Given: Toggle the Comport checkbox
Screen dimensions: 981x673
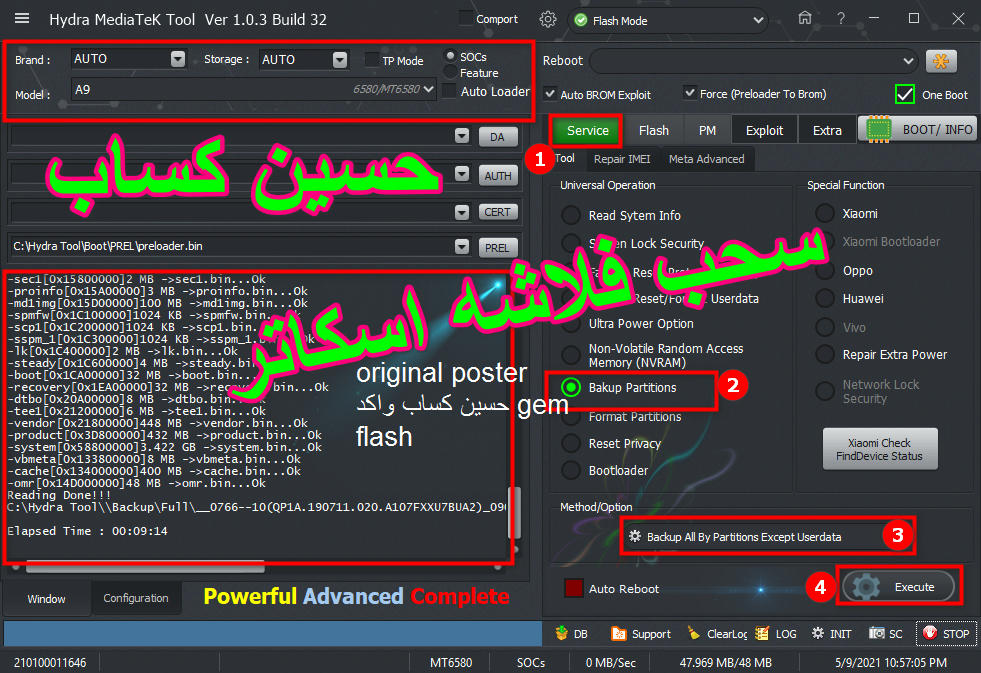Looking at the screenshot, I should [465, 18].
